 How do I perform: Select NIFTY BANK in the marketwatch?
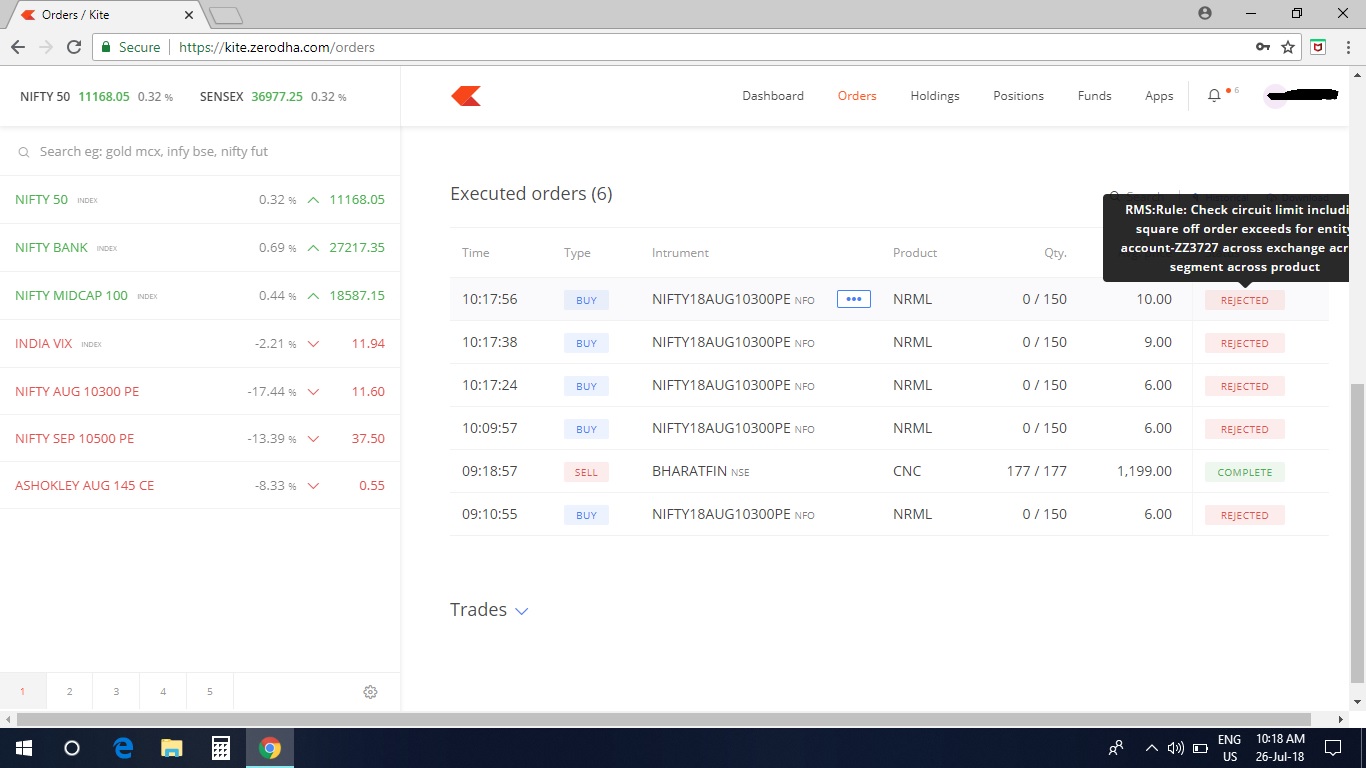(52, 248)
